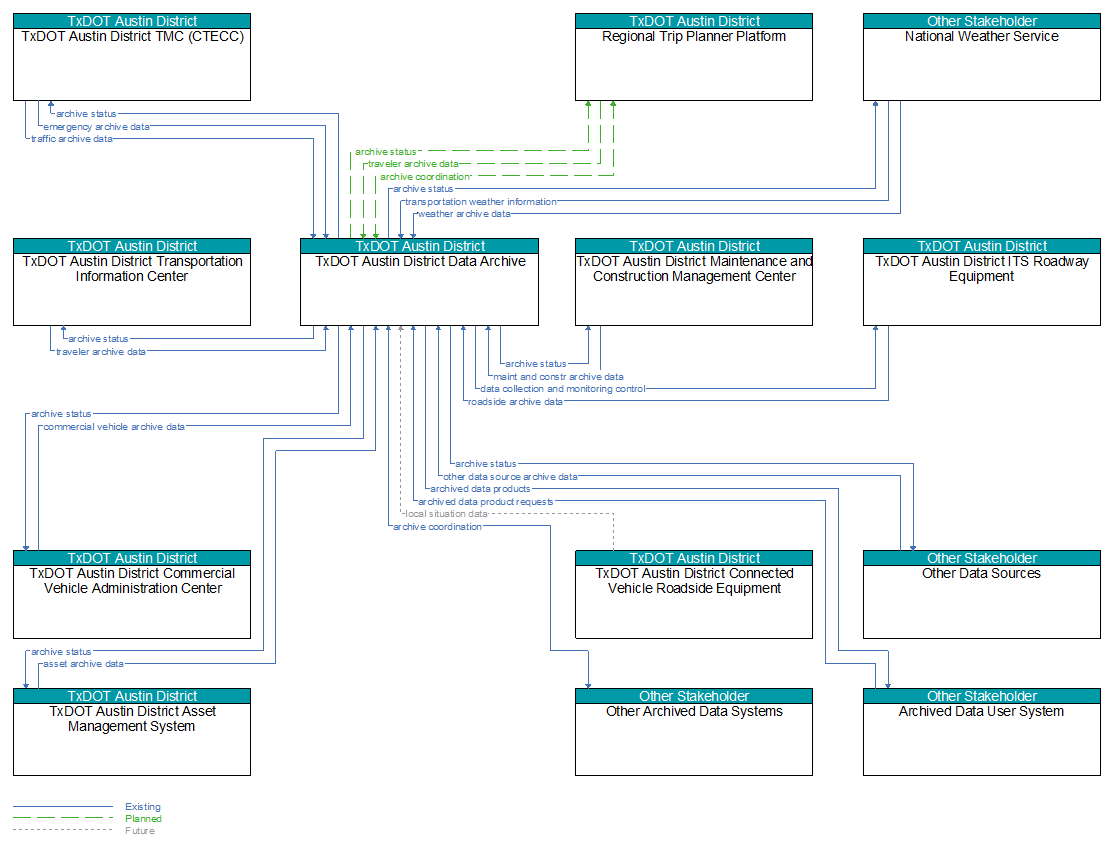Click the 'Planned' legend entry
Image resolution: width=1111 pixels, height=849 pixels.
143,819
